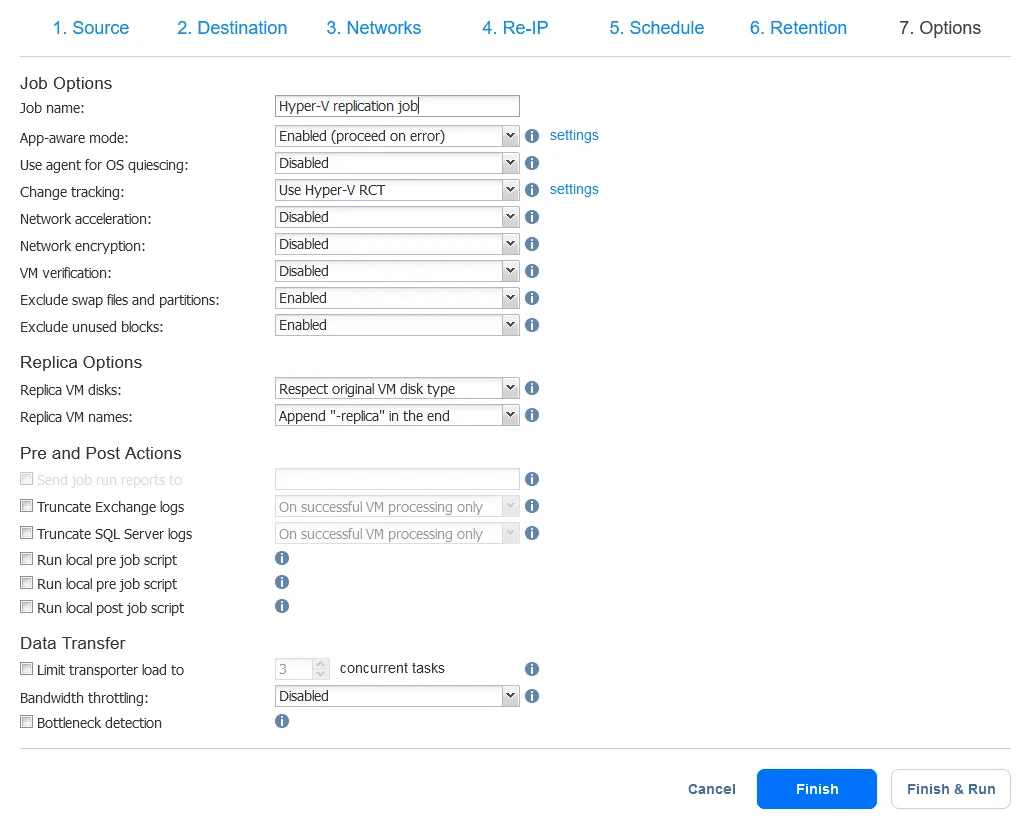
Task: Show info for Run local post job script
Action: (282, 606)
